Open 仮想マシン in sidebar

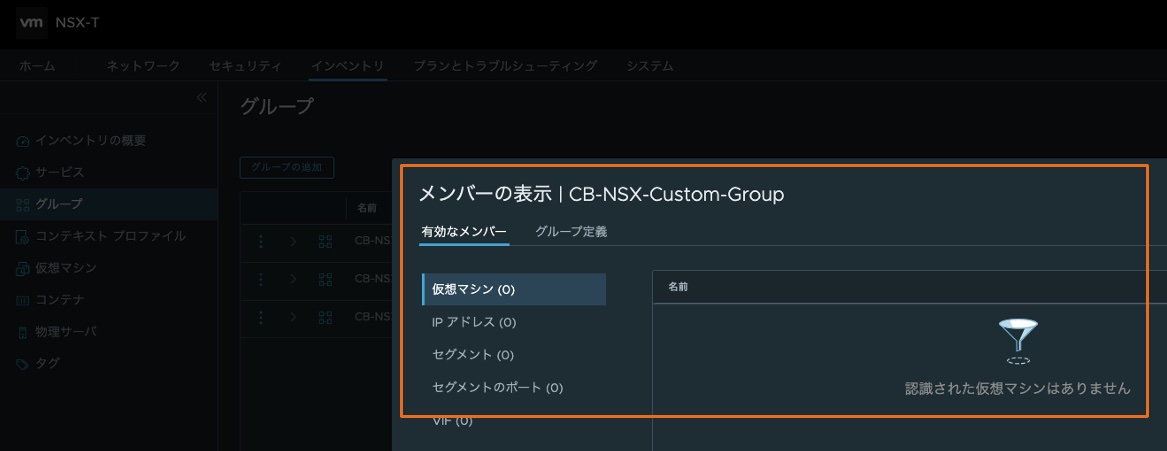click(66, 269)
